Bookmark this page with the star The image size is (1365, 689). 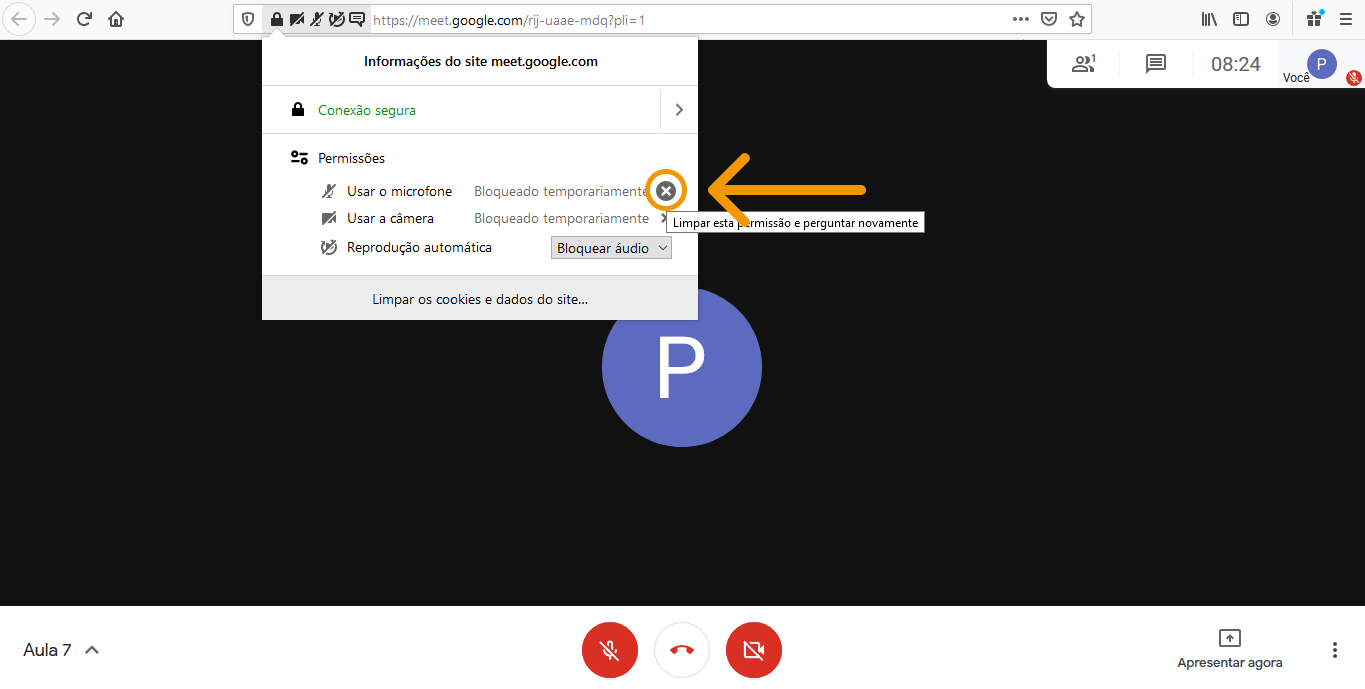point(1077,19)
